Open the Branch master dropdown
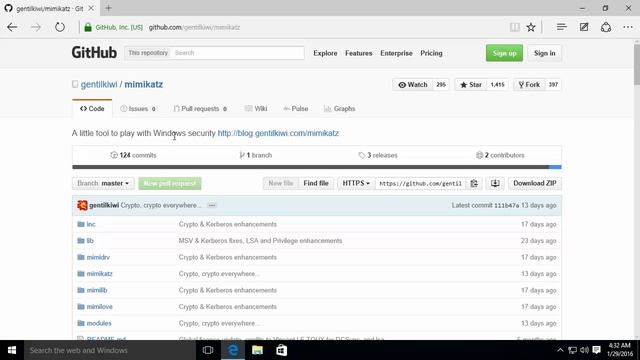This screenshot has width=640, height=360. tap(103, 183)
